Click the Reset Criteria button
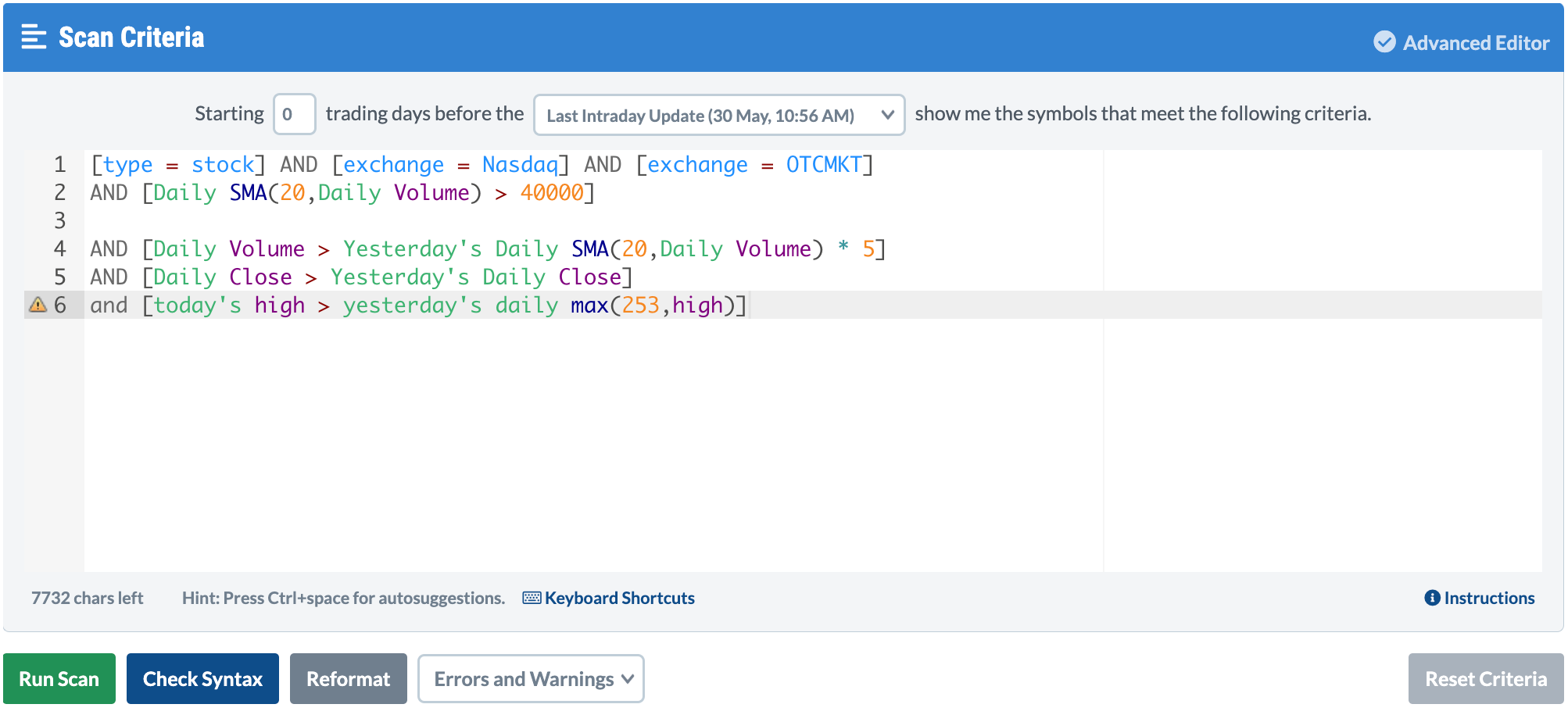 [x=1485, y=679]
